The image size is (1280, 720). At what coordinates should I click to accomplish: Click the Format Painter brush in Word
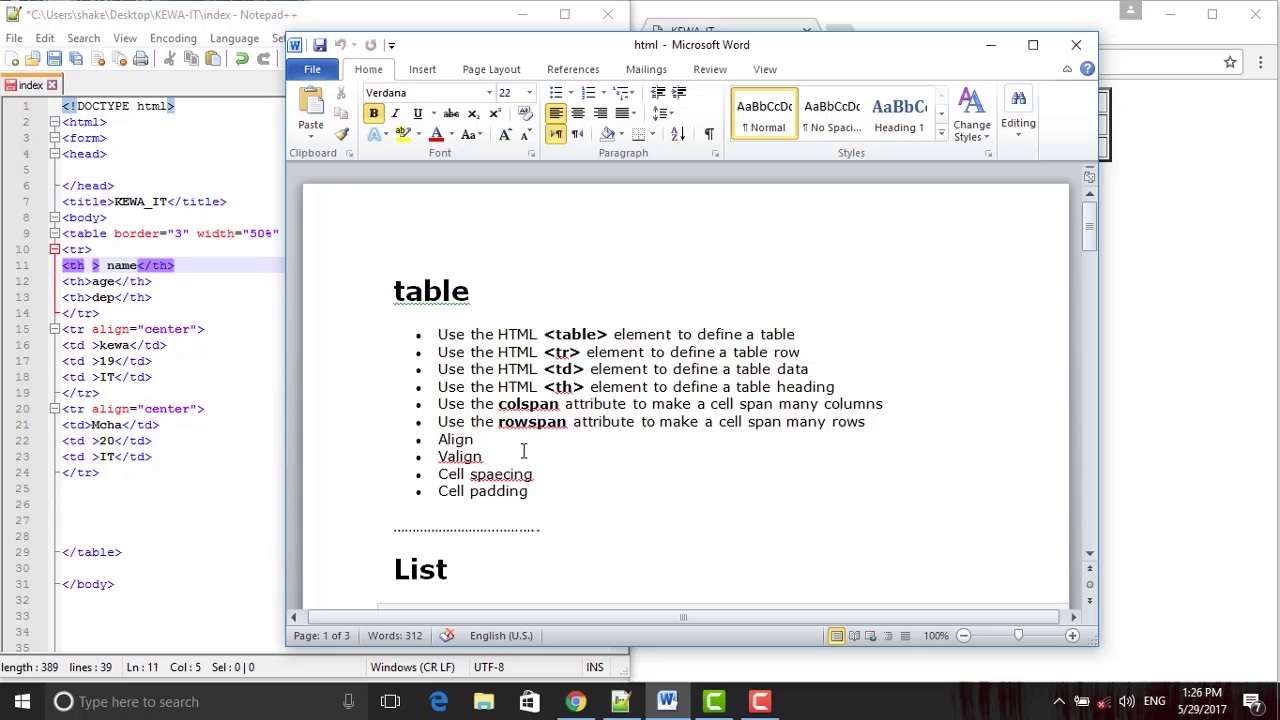pos(341,134)
